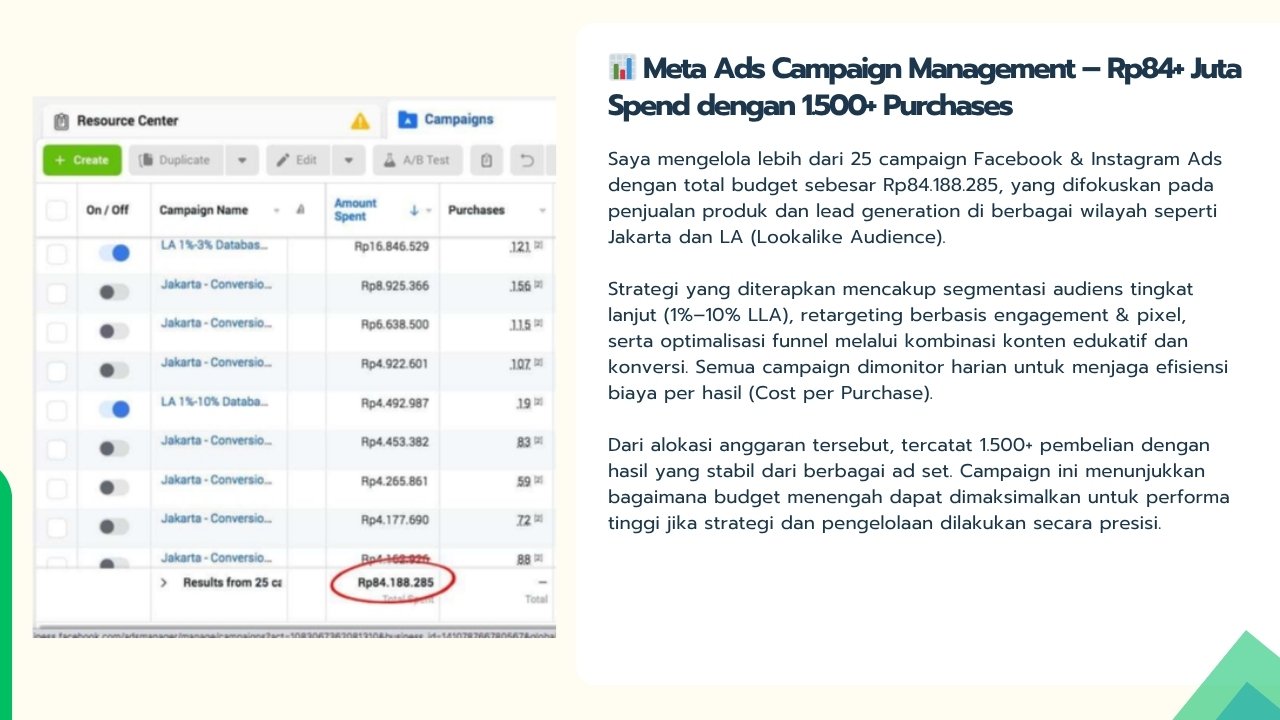Switch to the Resource Center tab

point(128,121)
